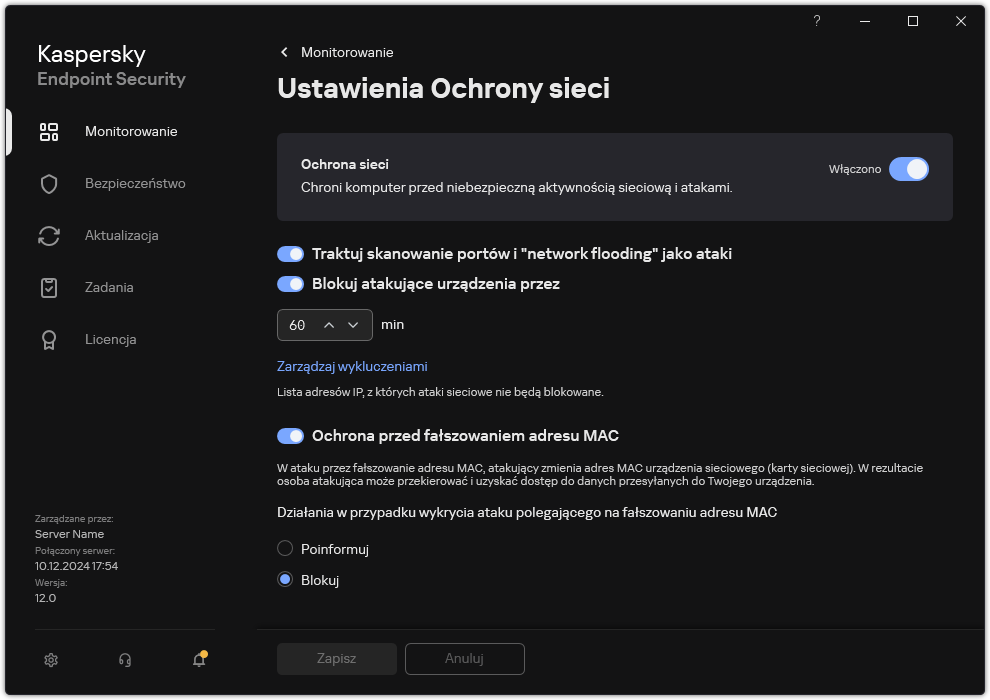Viewport: 990px width, 700px height.
Task: View Licencja information
Action: click(110, 339)
